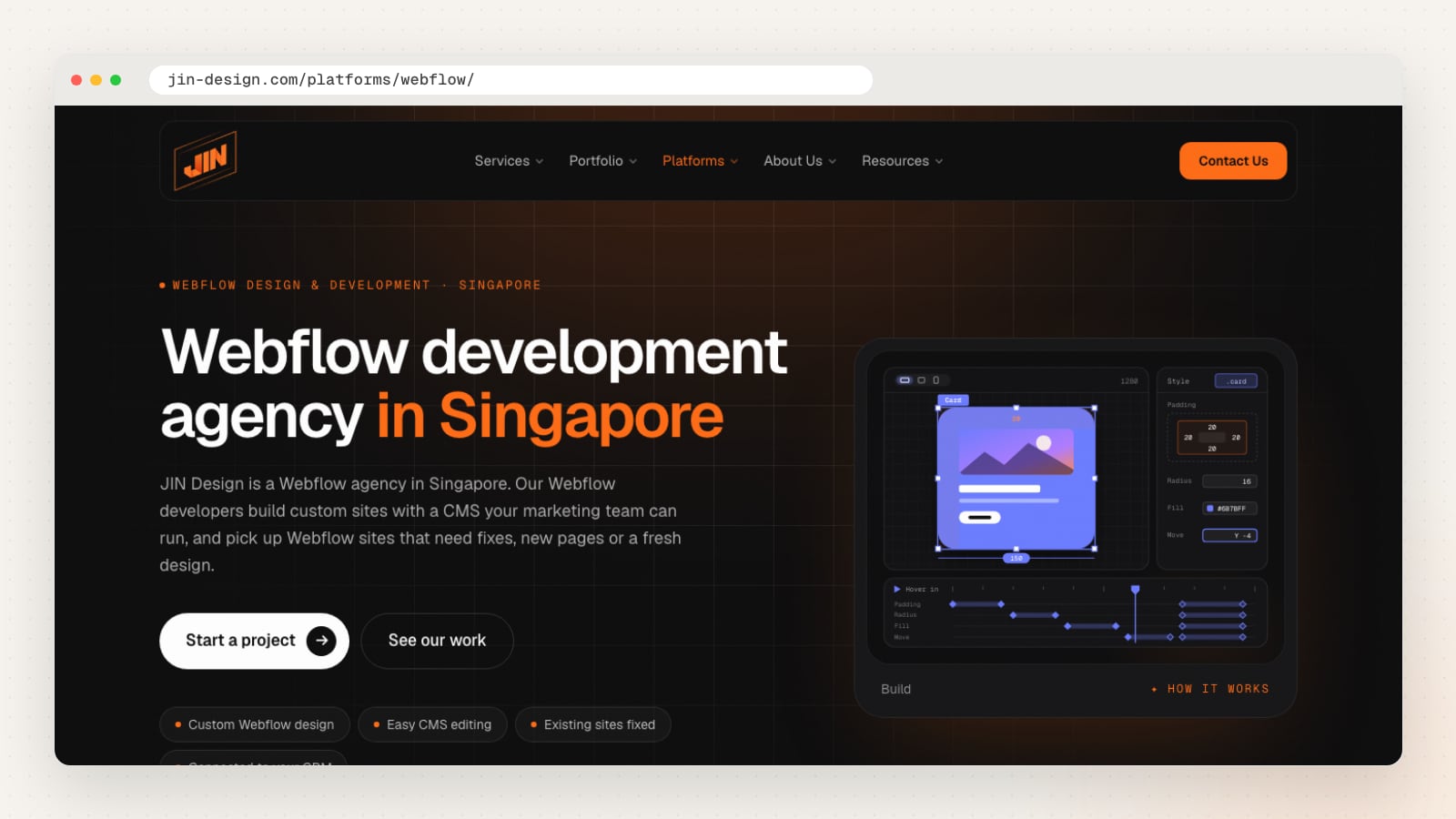Click the Fill color swatch #6B7BFF
1456x819 pixels.
click(x=1210, y=509)
